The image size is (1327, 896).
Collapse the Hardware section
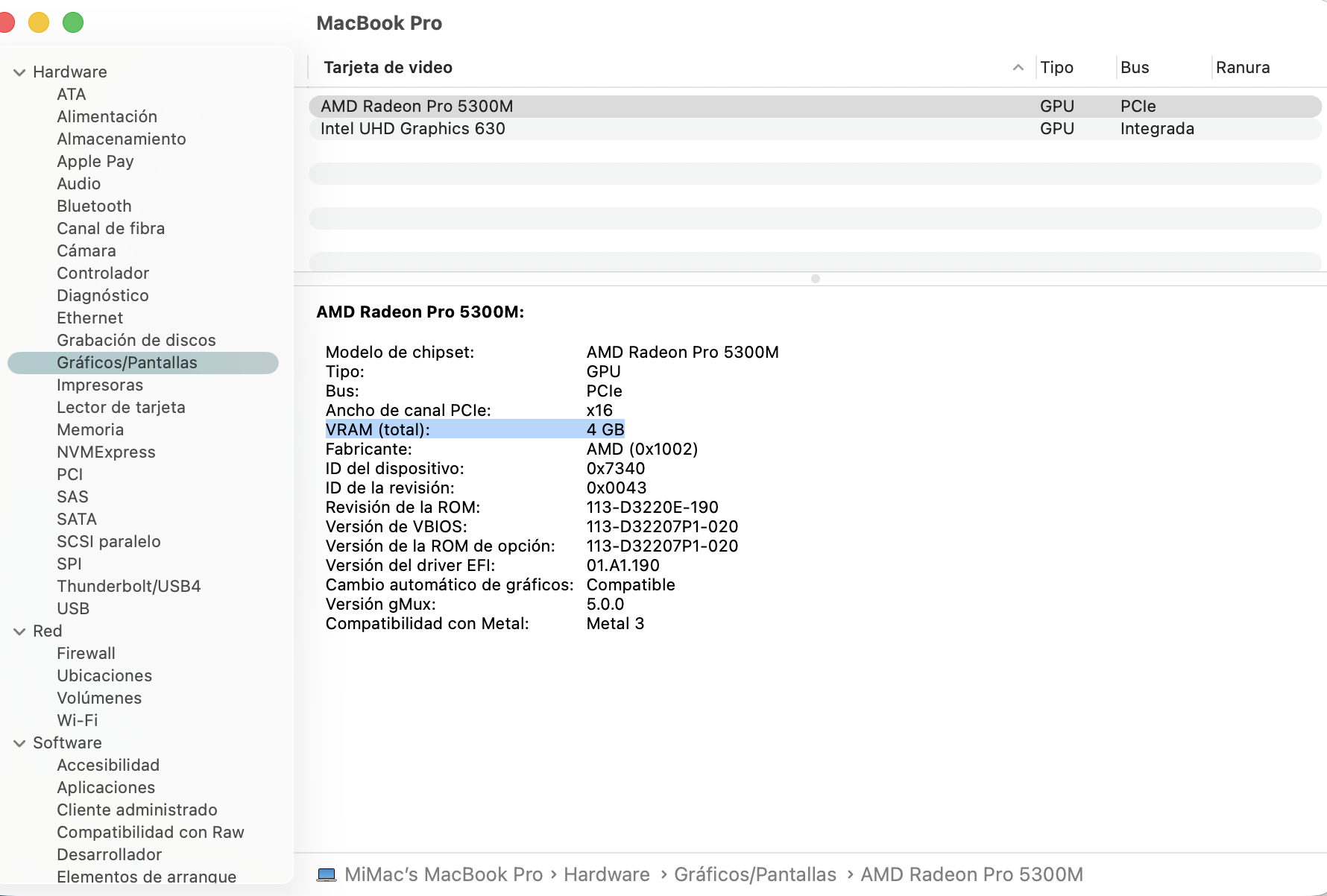pyautogui.click(x=19, y=72)
